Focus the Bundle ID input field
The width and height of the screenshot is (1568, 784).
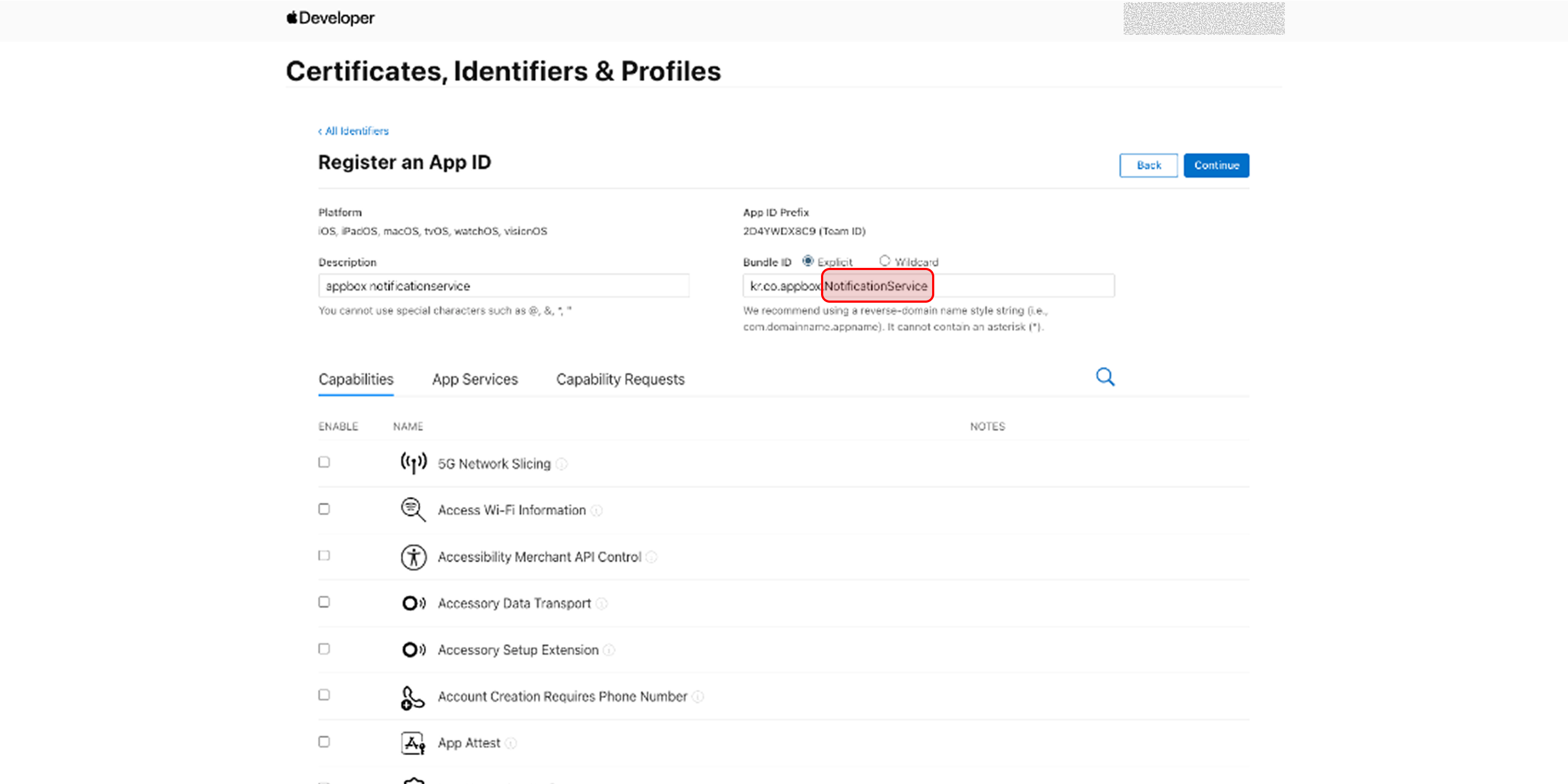coord(928,286)
